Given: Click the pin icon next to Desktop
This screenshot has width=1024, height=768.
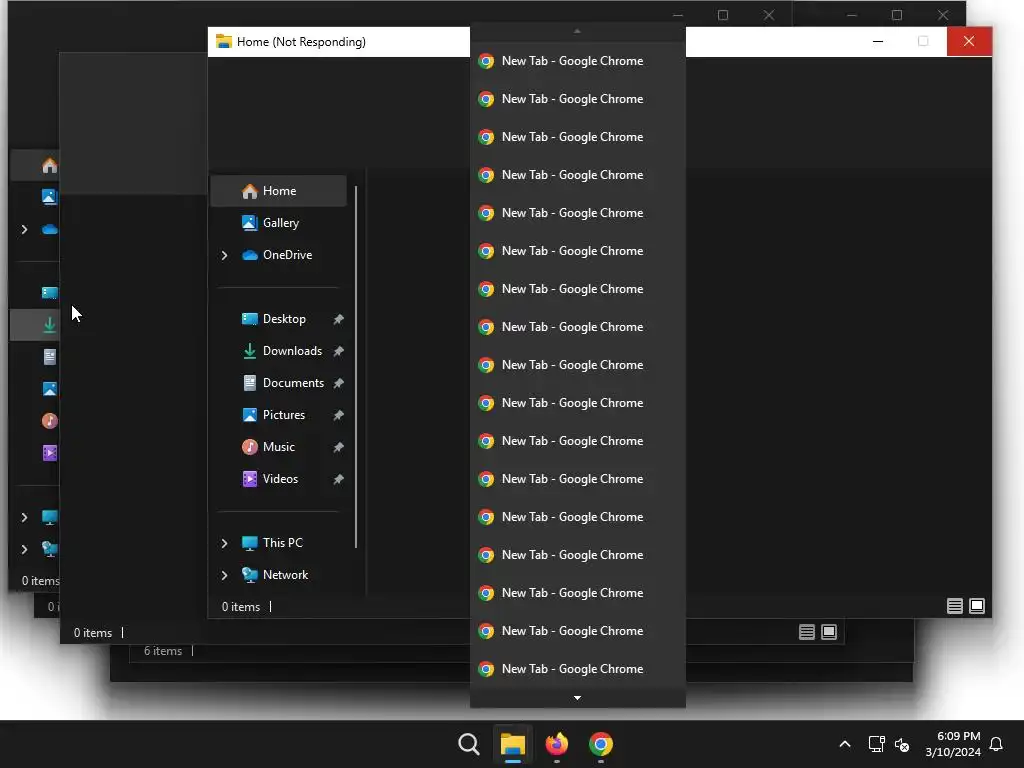Looking at the screenshot, I should [338, 319].
